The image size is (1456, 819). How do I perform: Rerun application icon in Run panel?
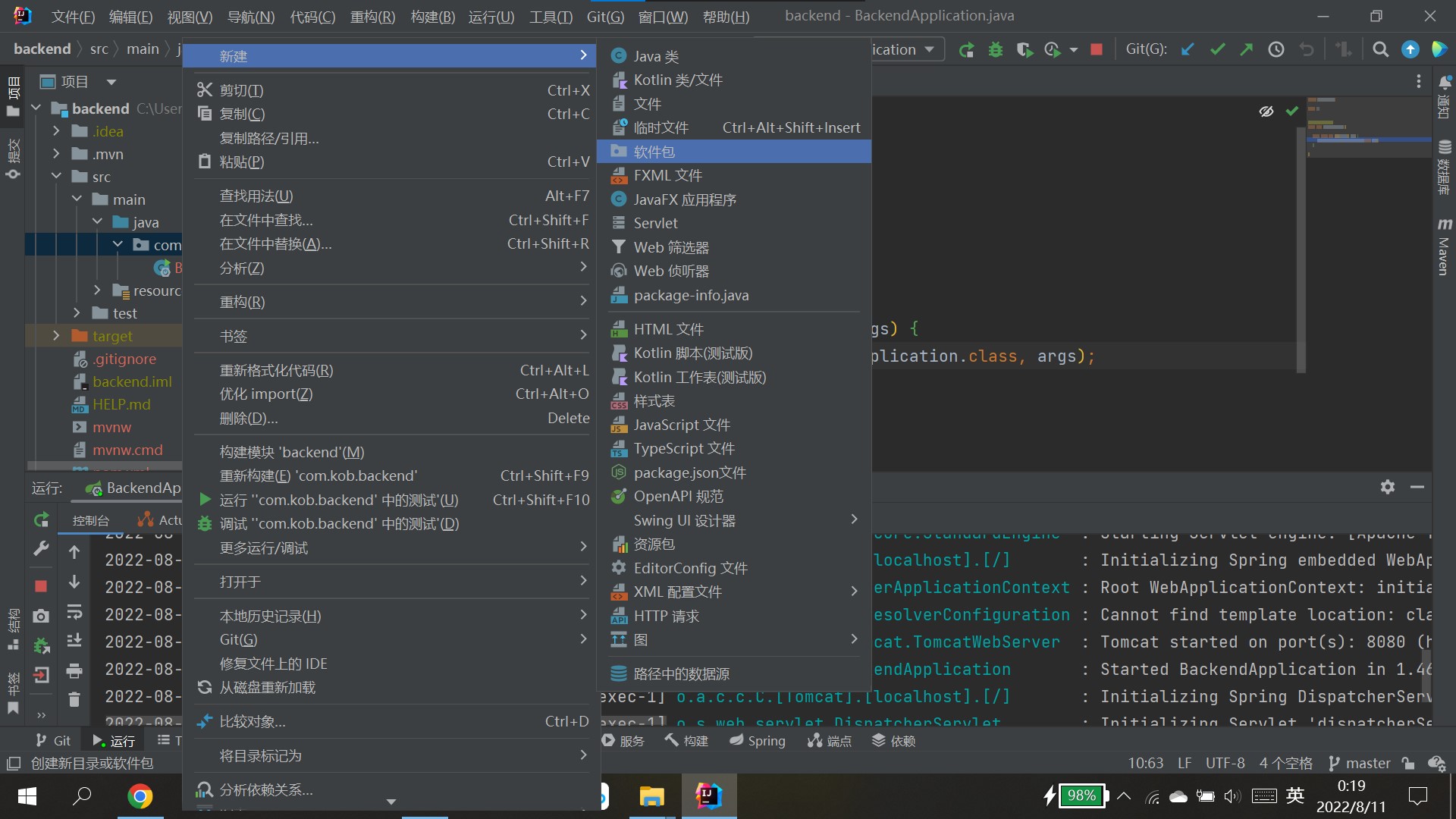click(42, 520)
